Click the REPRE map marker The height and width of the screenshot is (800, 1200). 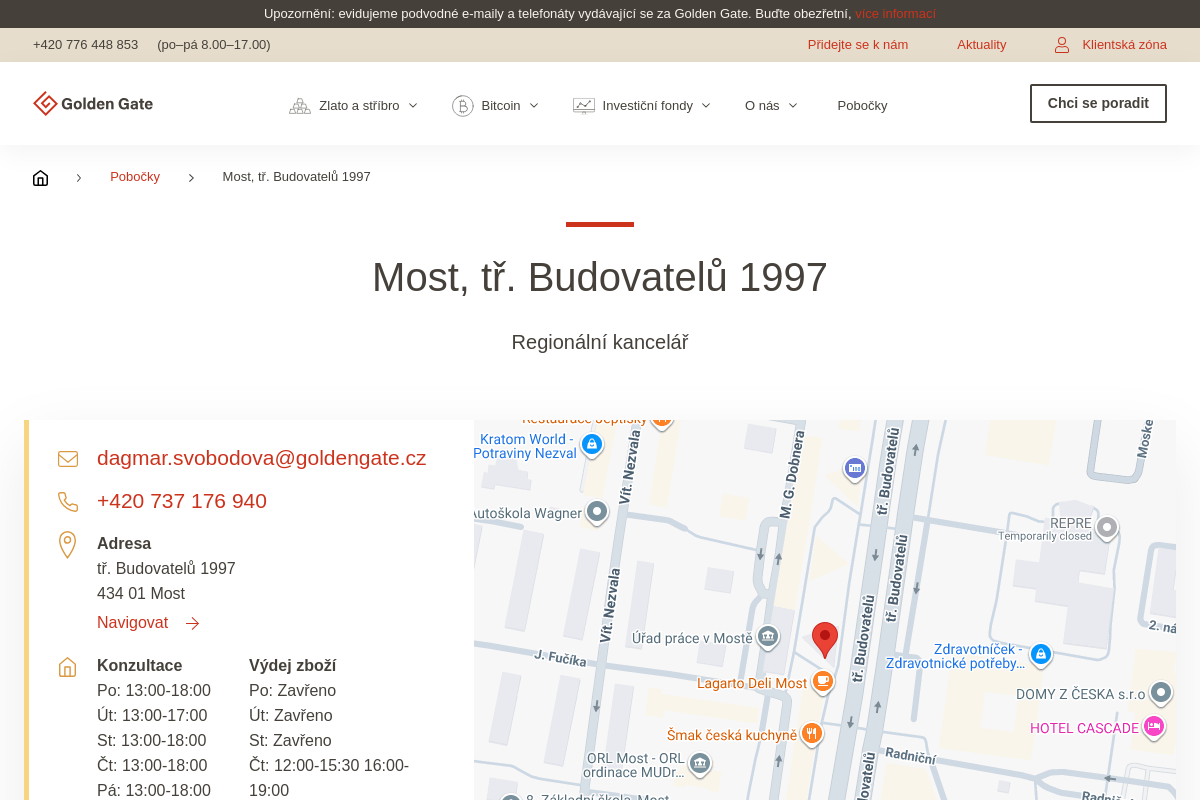click(1106, 526)
